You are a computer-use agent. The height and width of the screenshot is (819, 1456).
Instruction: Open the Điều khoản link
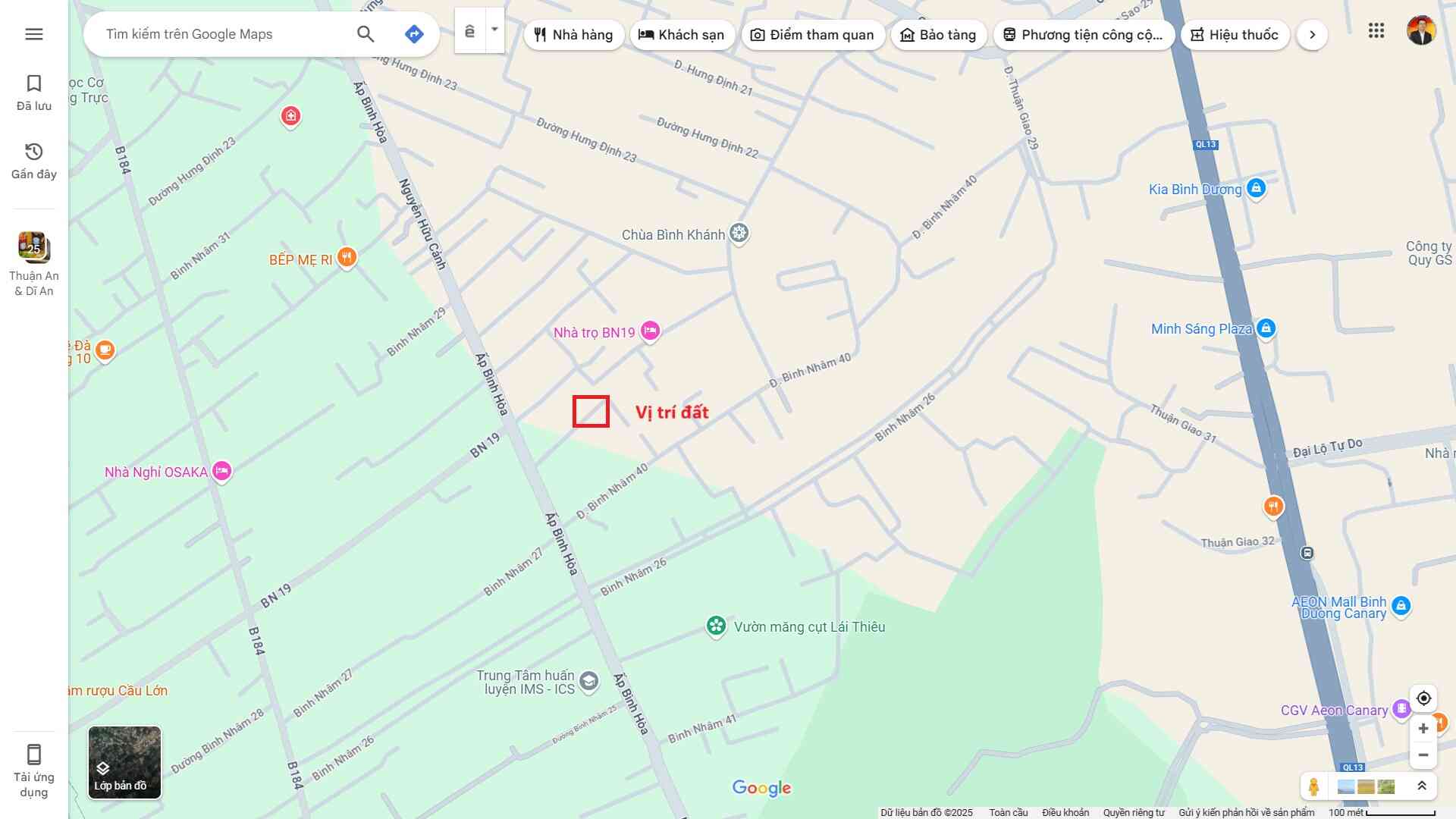click(1065, 812)
